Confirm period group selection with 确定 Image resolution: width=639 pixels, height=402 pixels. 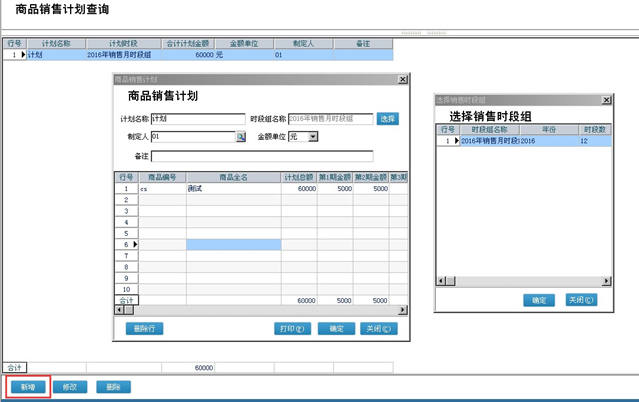pos(539,300)
